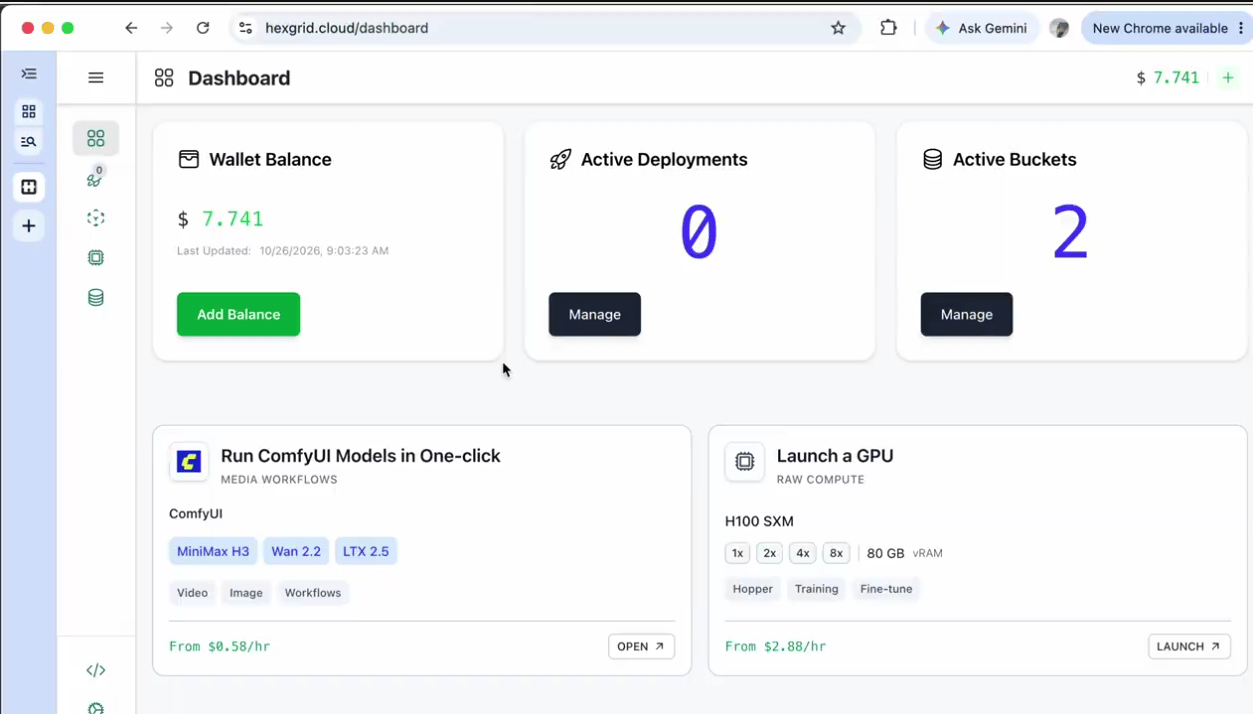Open Chrome's three-dot update menu
The height and width of the screenshot is (714, 1253).
pyautogui.click(x=1241, y=28)
